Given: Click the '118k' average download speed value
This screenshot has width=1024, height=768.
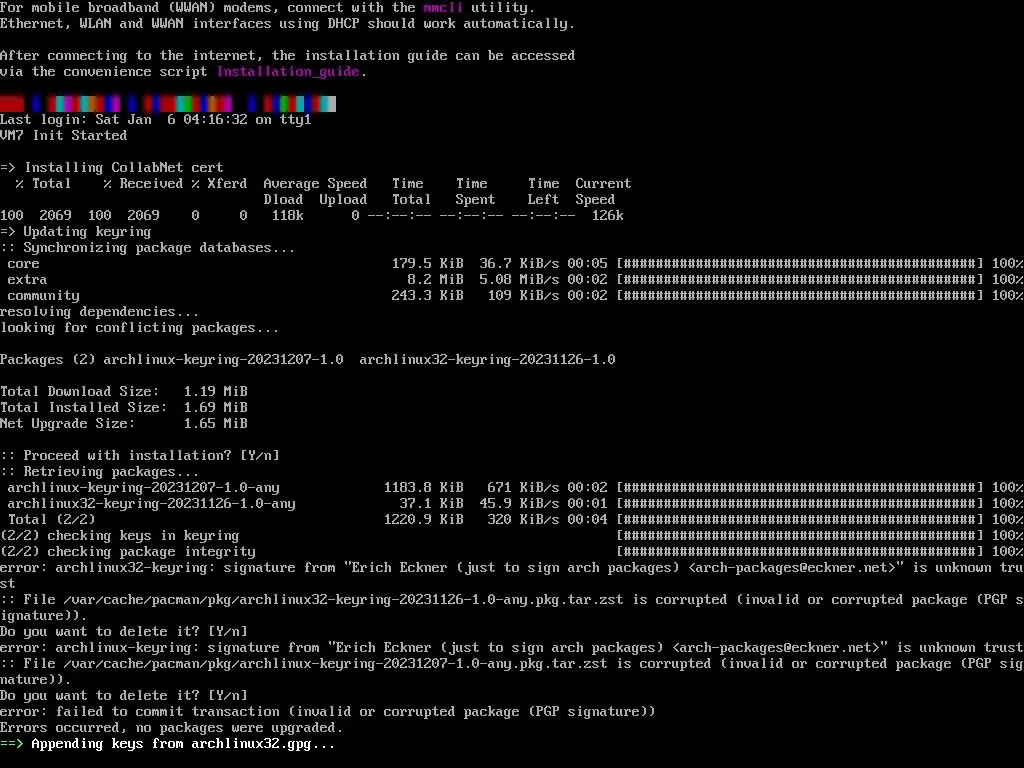Looking at the screenshot, I should coord(287,216).
